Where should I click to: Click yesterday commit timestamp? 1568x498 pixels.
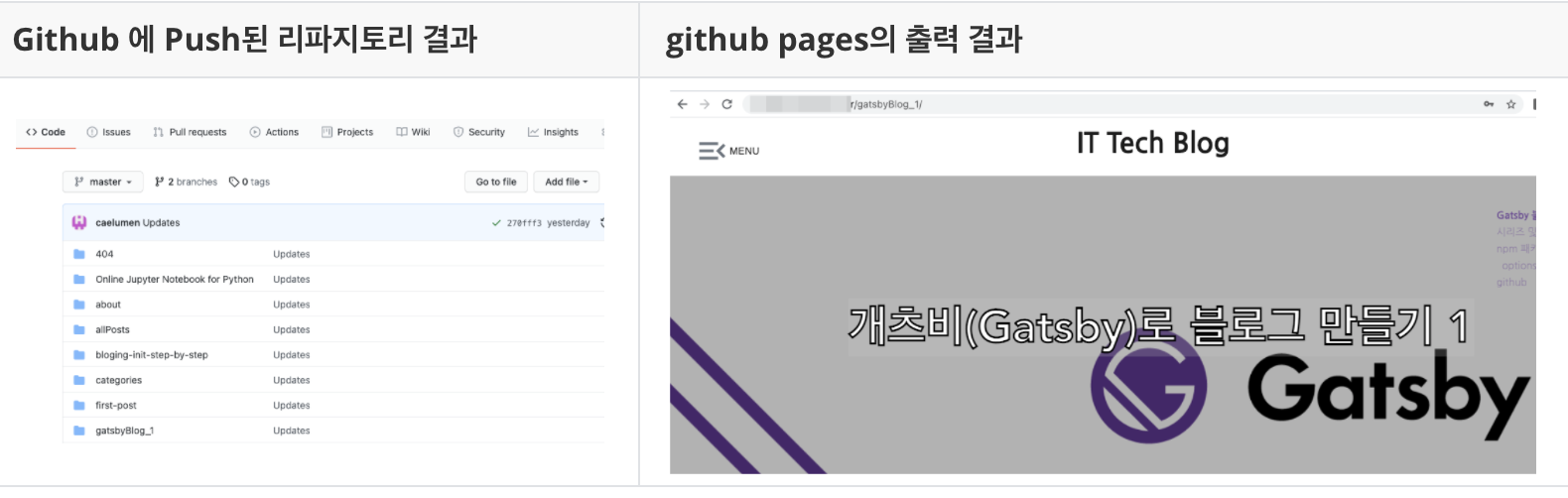tap(569, 223)
